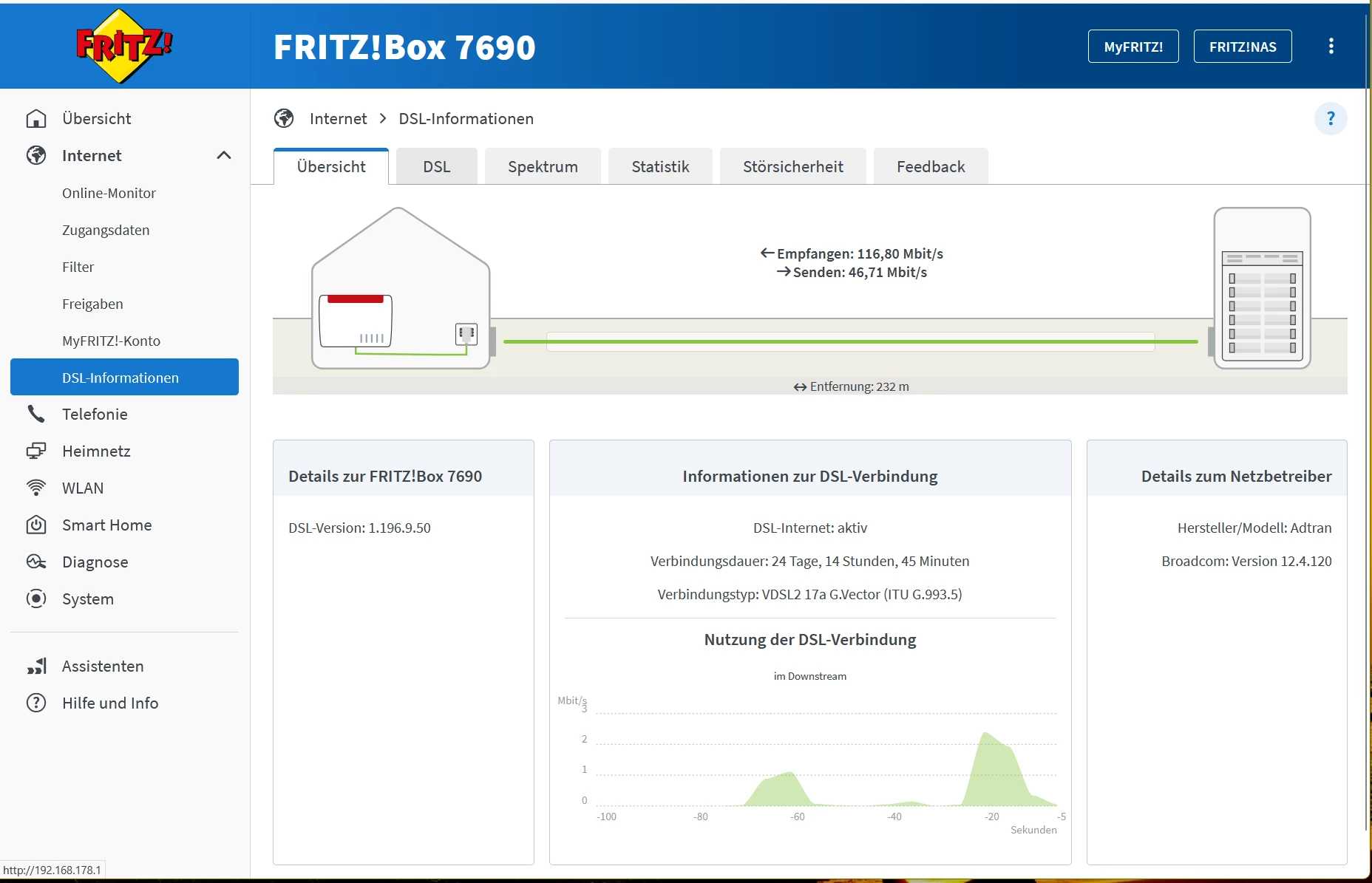This screenshot has width=1372, height=883.
Task: Click the Hilfe und Info icon
Action: (x=36, y=703)
